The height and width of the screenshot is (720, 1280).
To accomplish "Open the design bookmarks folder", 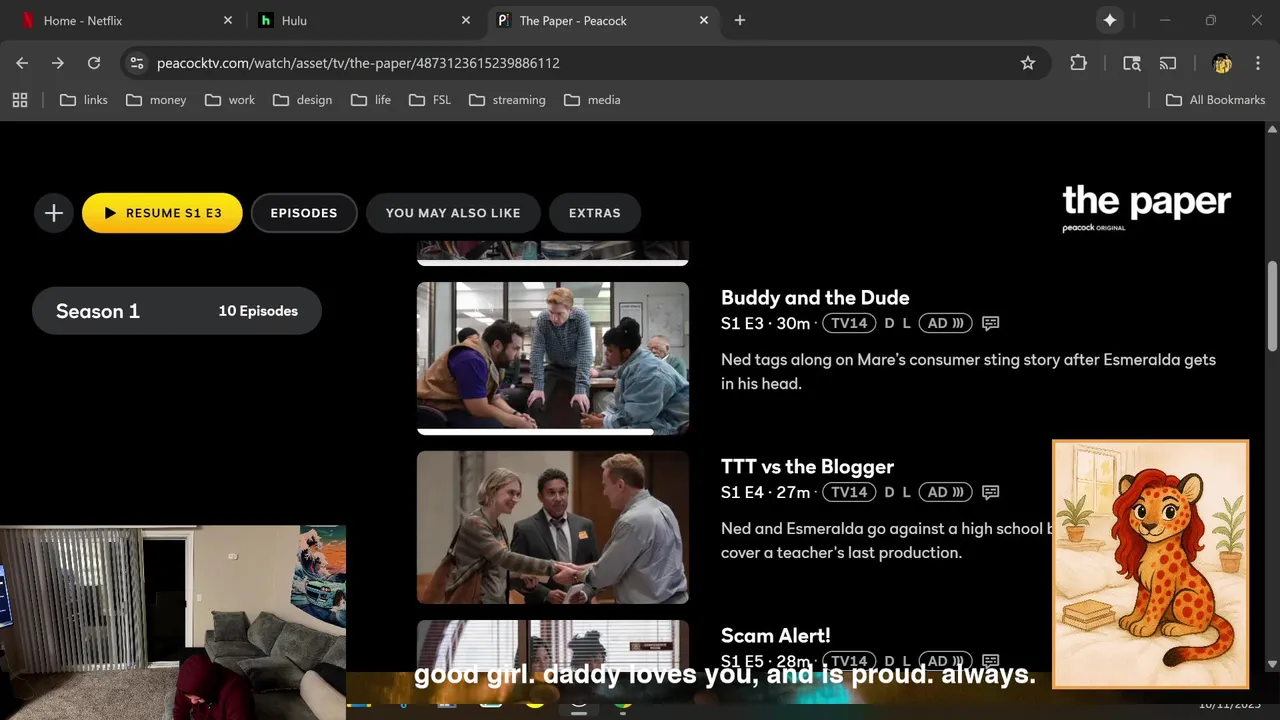I will pyautogui.click(x=302, y=100).
